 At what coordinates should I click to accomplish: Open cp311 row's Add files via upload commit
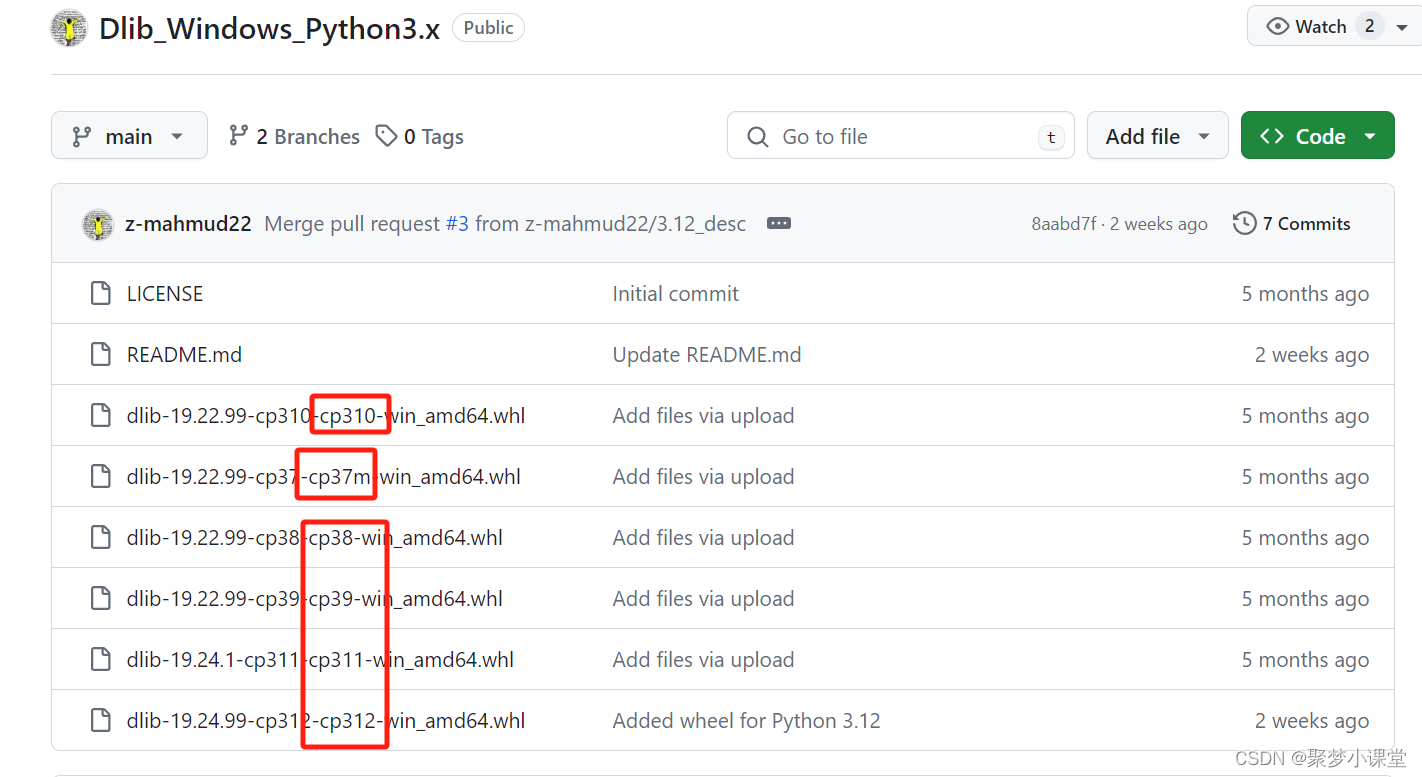704,659
